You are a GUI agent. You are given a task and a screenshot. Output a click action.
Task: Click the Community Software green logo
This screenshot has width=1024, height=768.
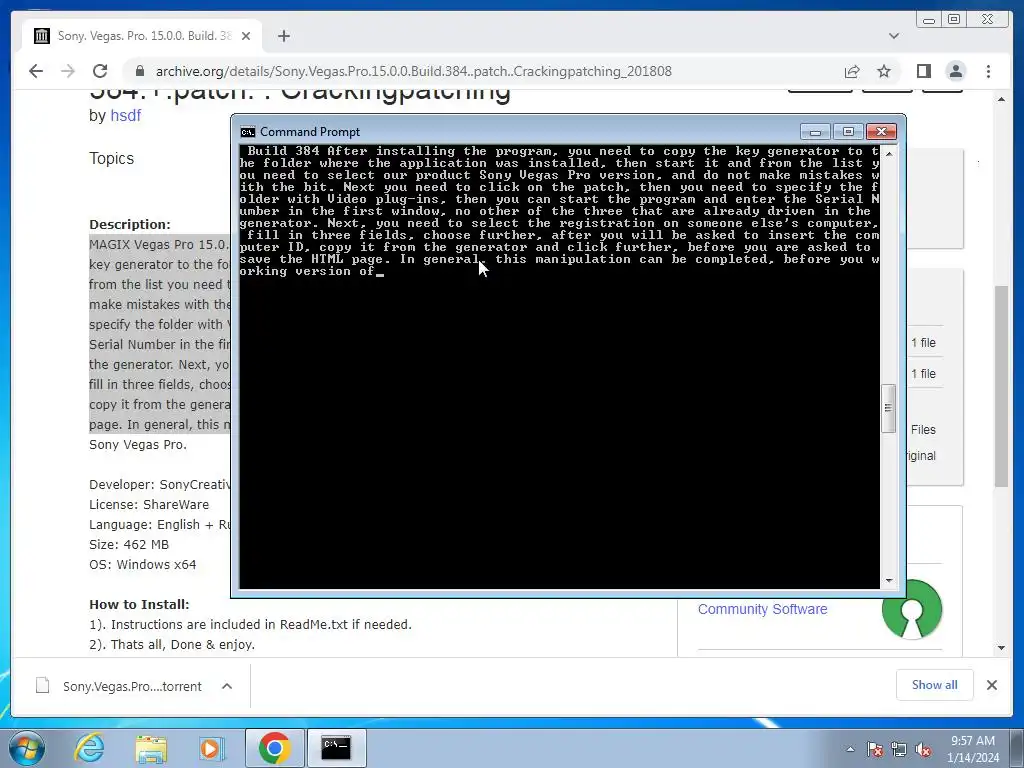pyautogui.click(x=912, y=609)
